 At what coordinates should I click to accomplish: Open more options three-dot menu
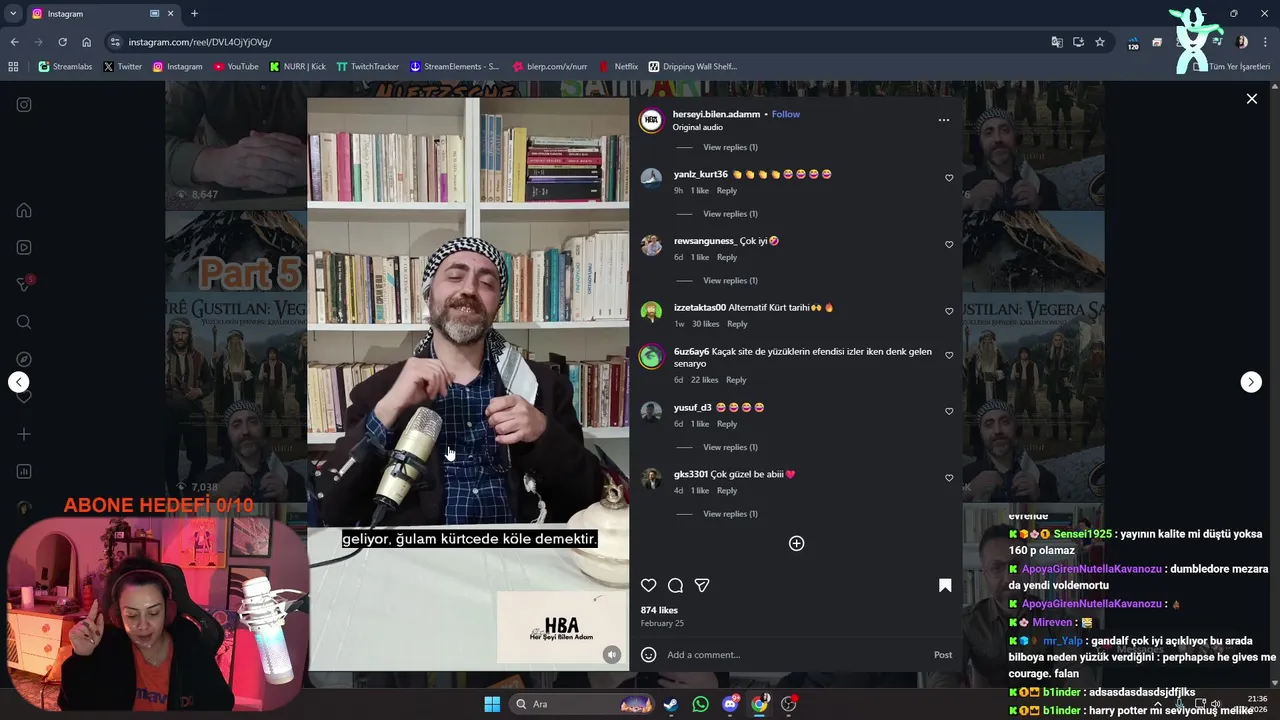click(943, 120)
